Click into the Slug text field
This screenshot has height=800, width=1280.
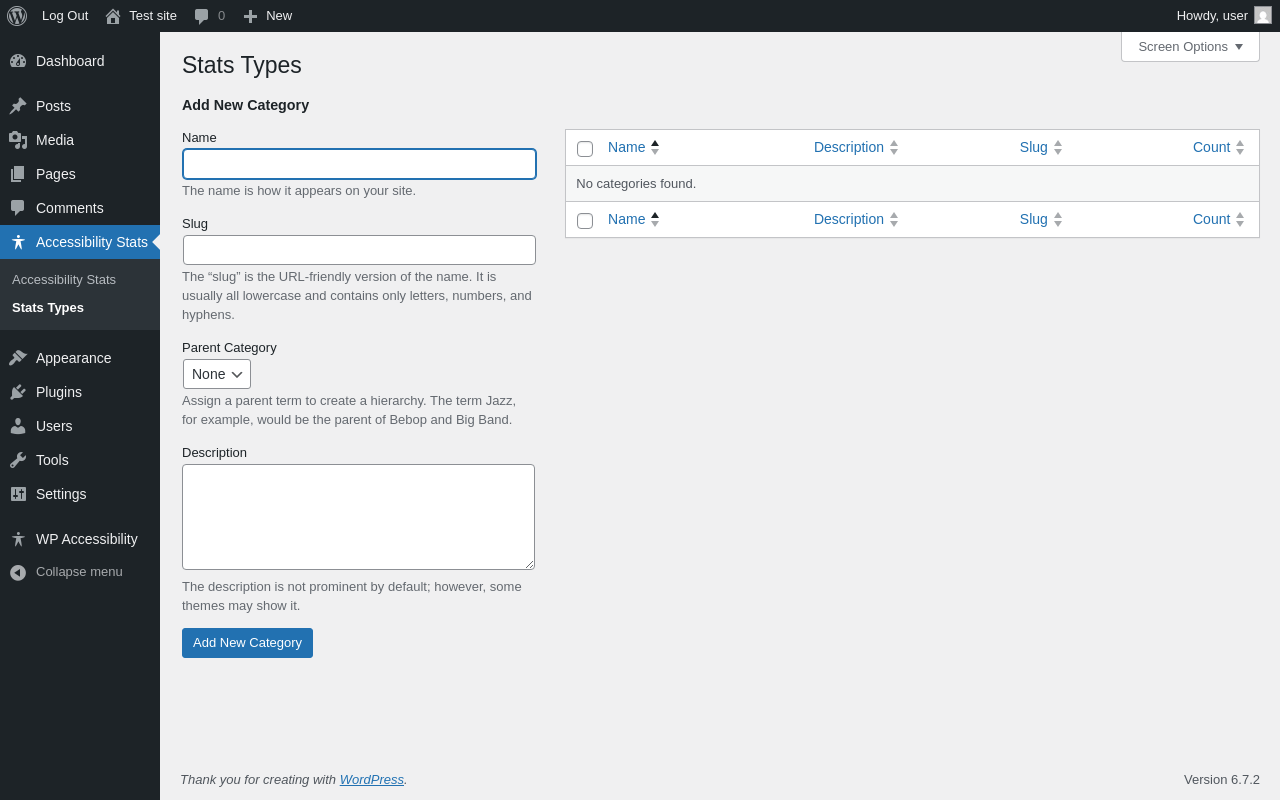359,250
